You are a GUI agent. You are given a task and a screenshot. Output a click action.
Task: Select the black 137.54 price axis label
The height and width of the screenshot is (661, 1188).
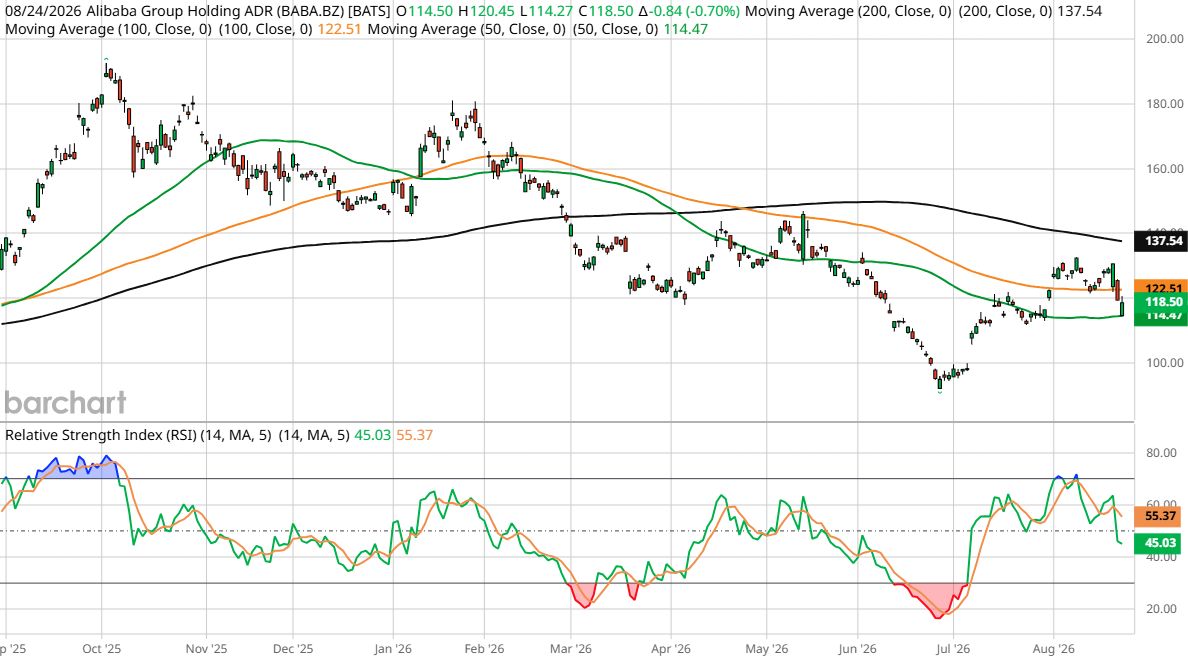tap(1160, 241)
